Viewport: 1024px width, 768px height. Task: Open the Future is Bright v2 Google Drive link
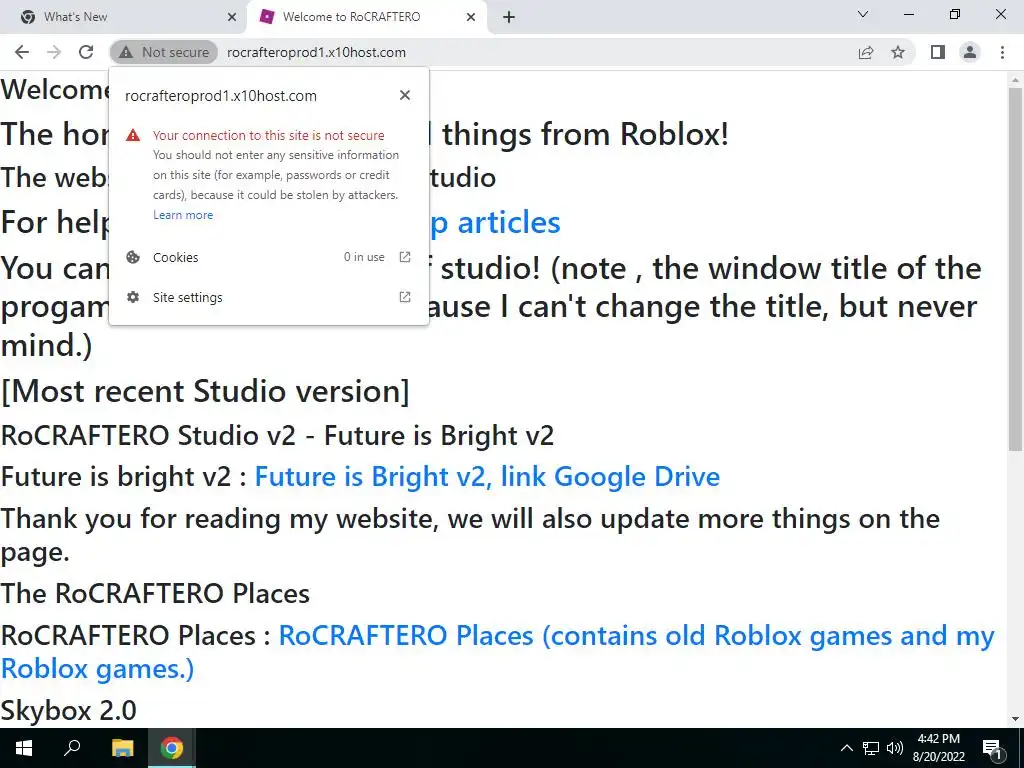487,476
